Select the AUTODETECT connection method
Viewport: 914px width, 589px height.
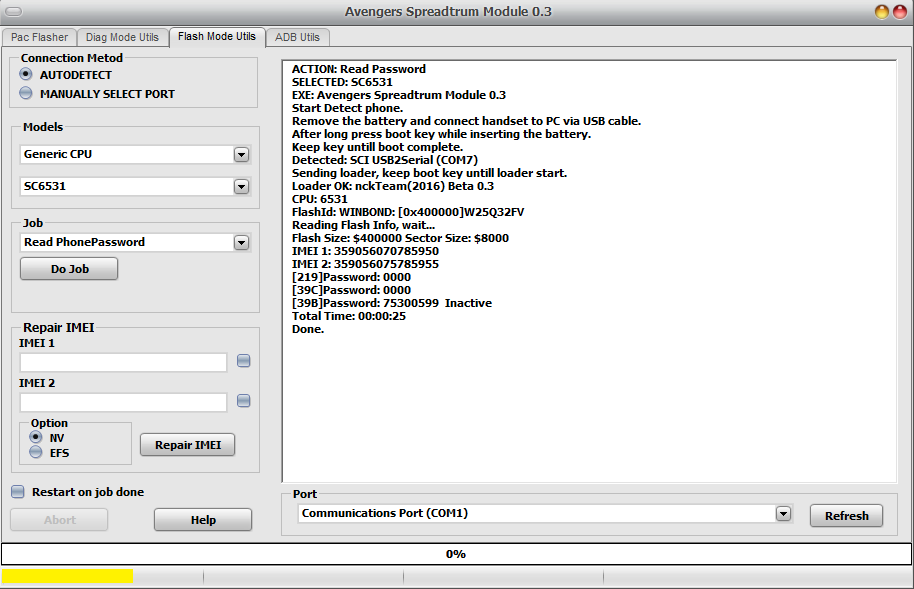(65, 75)
